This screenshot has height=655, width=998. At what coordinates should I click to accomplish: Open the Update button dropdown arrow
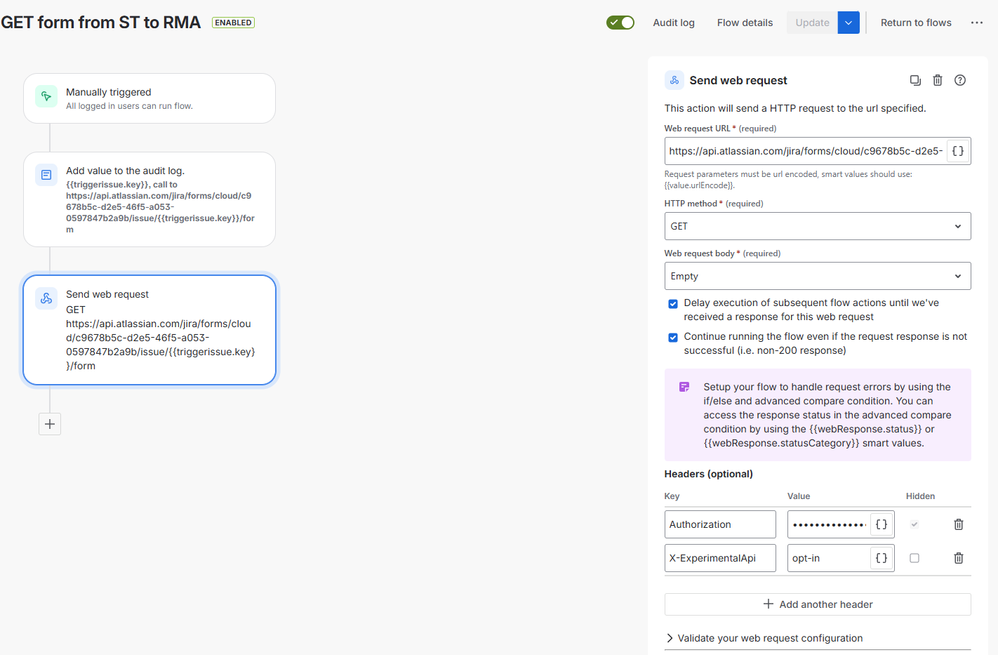click(848, 22)
